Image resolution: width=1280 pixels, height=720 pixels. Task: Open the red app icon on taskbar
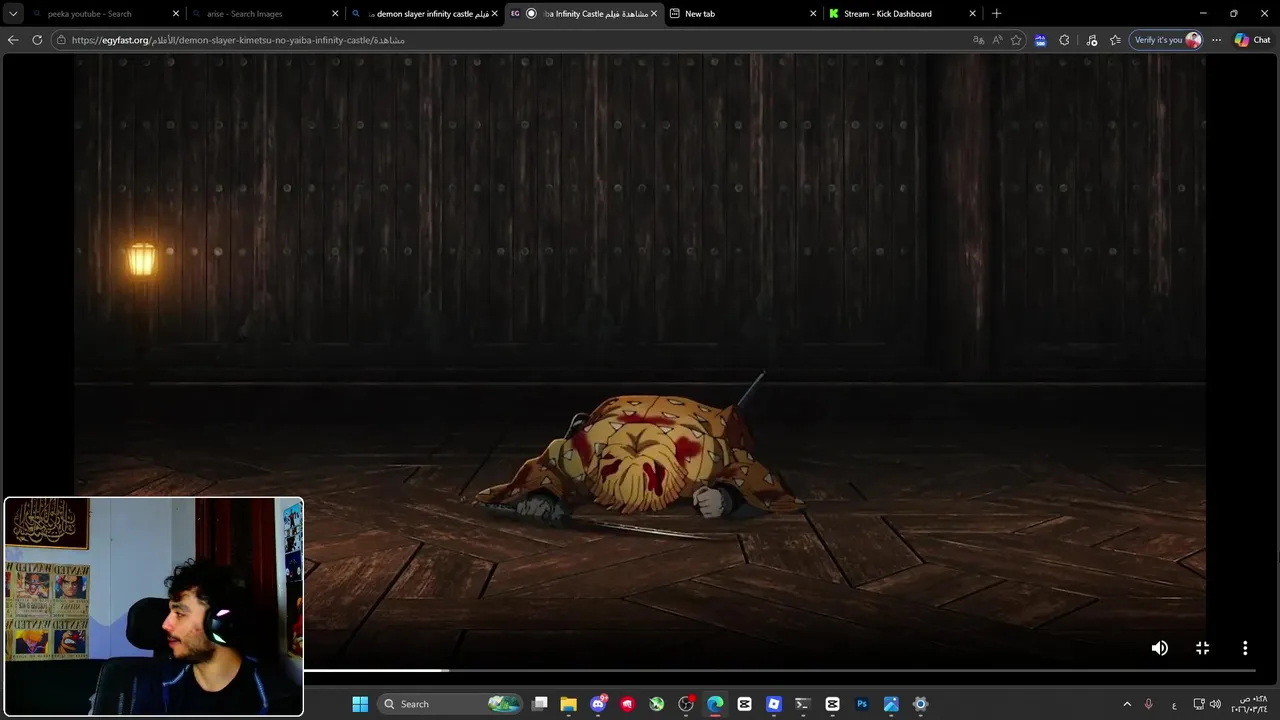(627, 704)
